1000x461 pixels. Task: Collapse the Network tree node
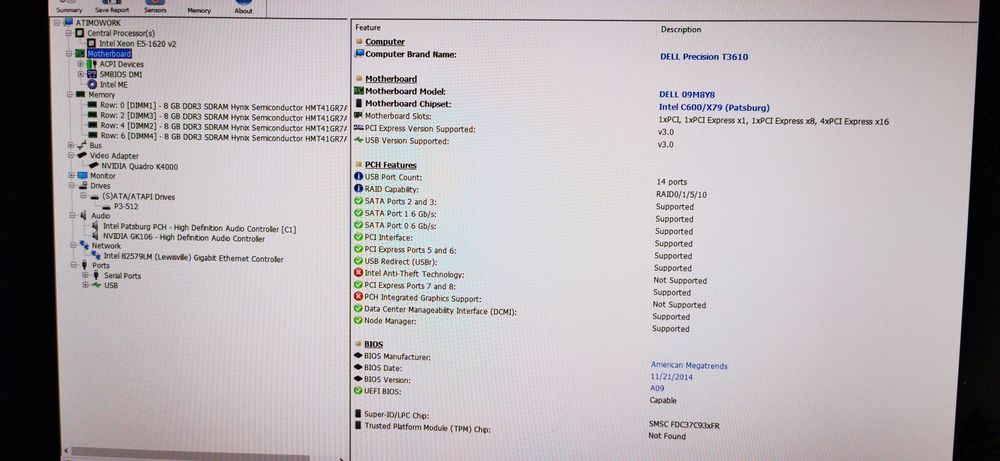73,245
